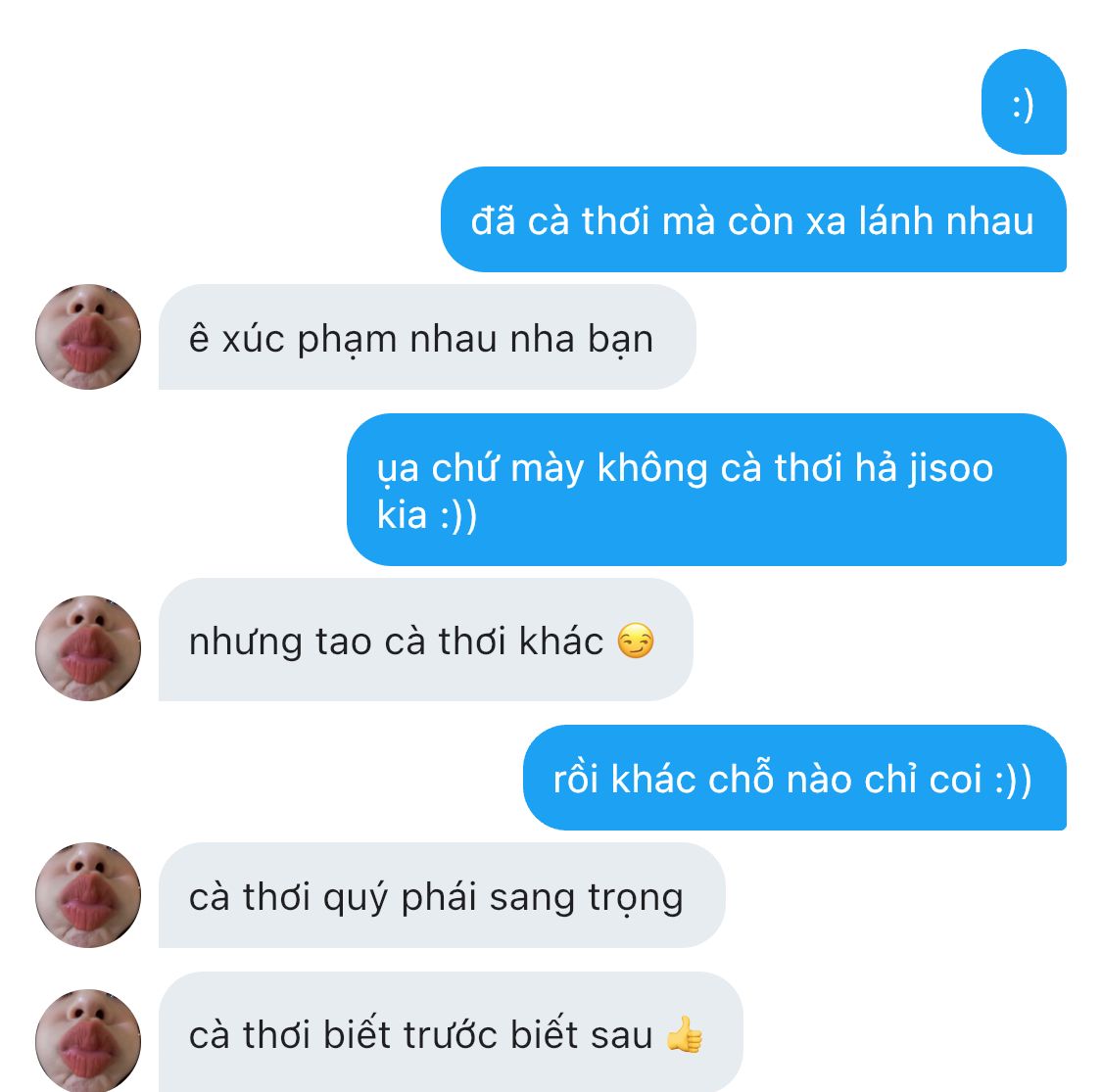Click the word "jisoo" in the blue bubble
The image size is (1102, 1092).
950,469
